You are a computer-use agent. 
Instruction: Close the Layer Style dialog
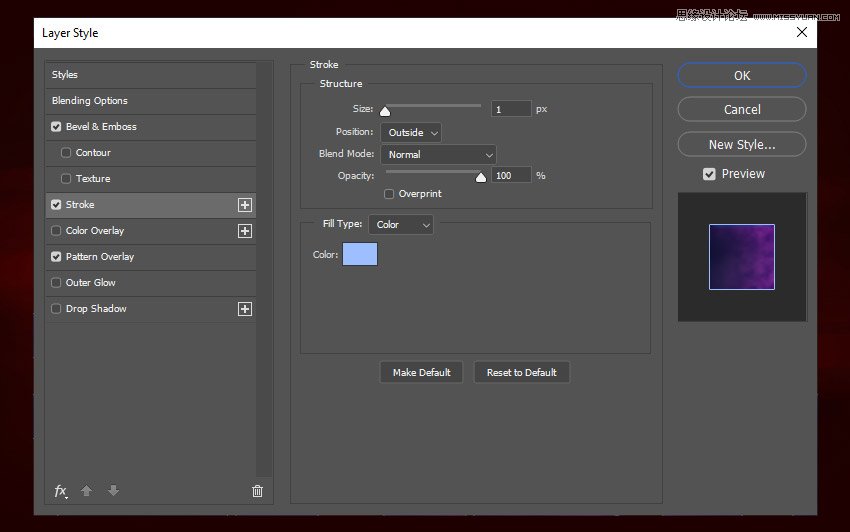click(801, 32)
